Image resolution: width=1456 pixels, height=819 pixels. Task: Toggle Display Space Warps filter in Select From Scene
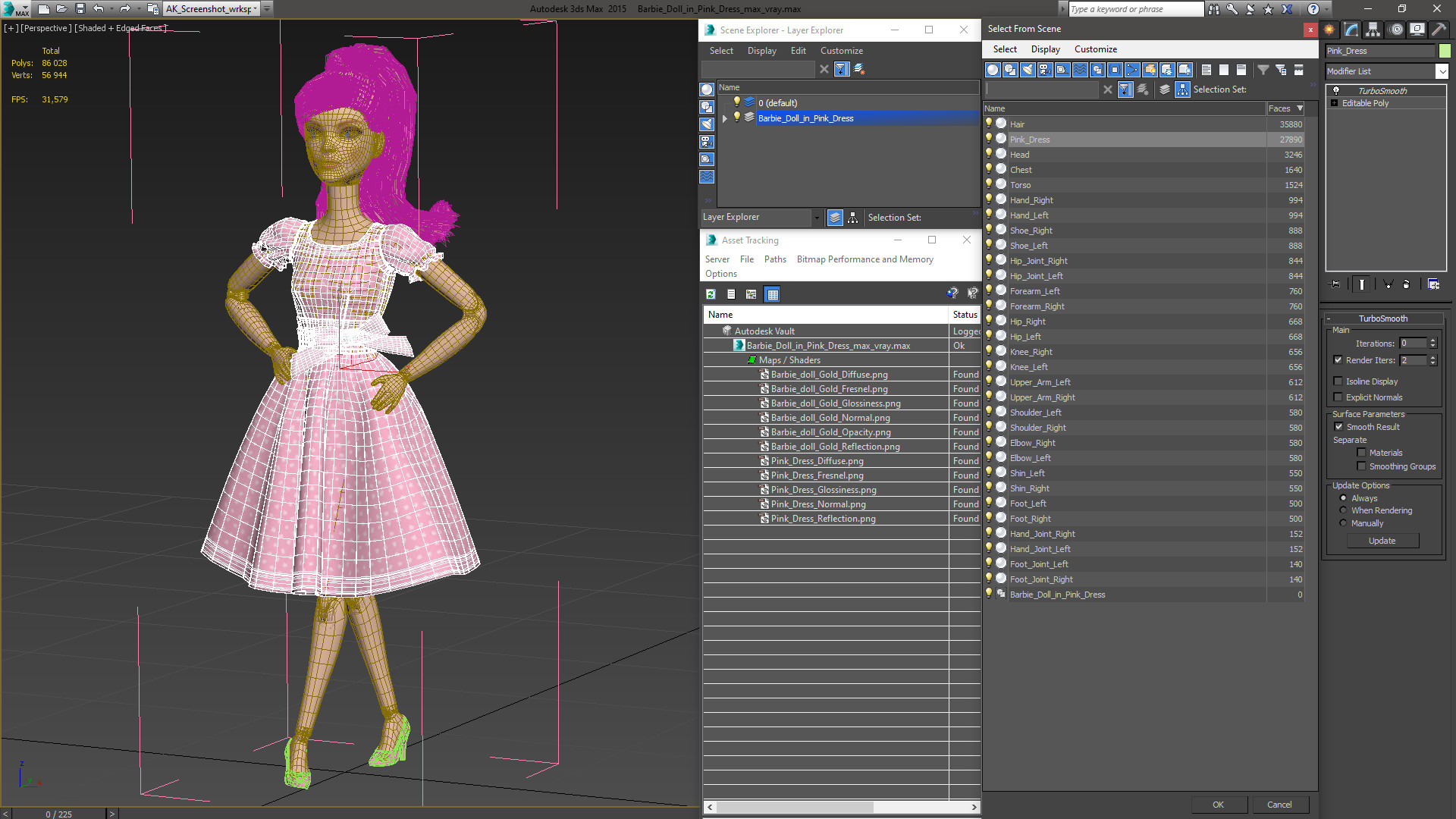(x=1080, y=70)
